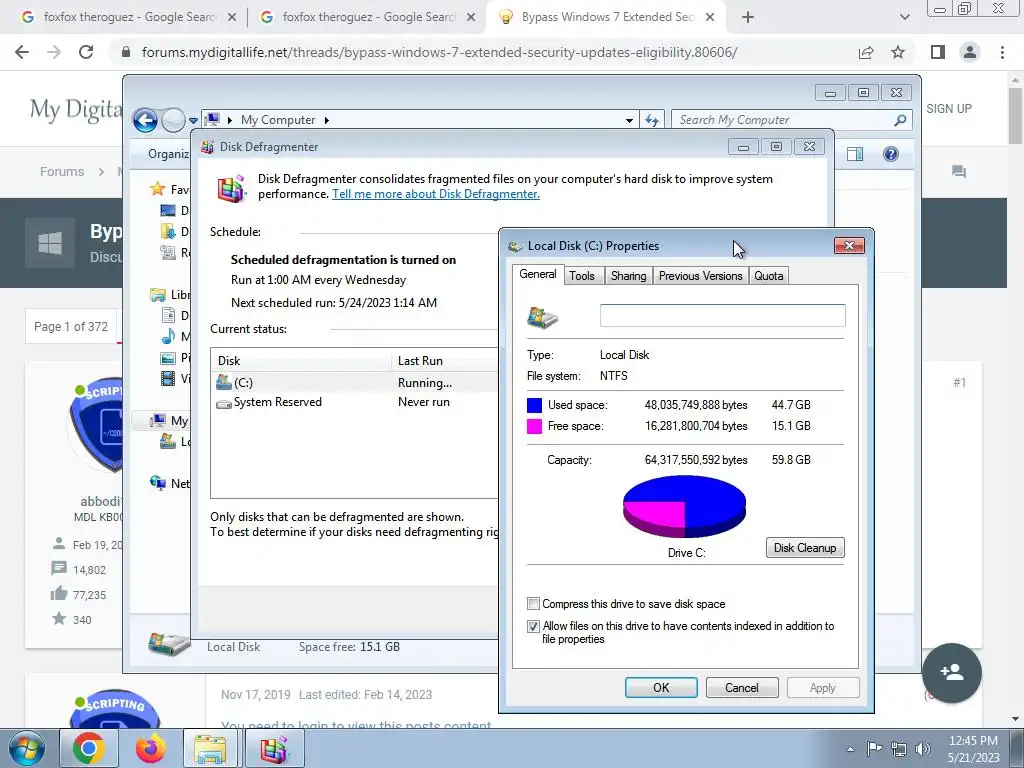The width and height of the screenshot is (1024, 768).
Task: Switch to first foxfox theroguez tab
Action: click(129, 17)
